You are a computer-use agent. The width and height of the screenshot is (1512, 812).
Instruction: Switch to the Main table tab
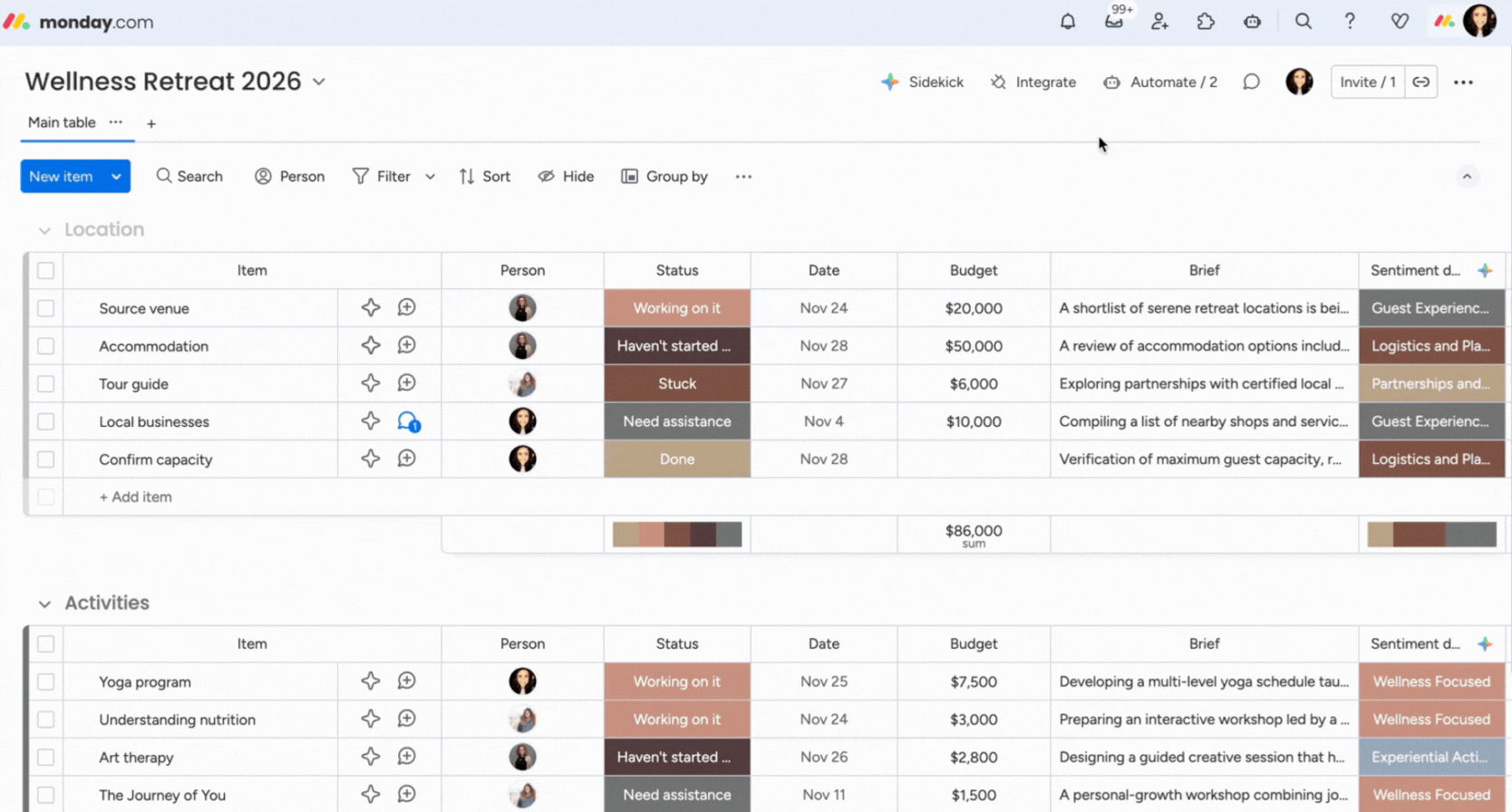(x=62, y=122)
